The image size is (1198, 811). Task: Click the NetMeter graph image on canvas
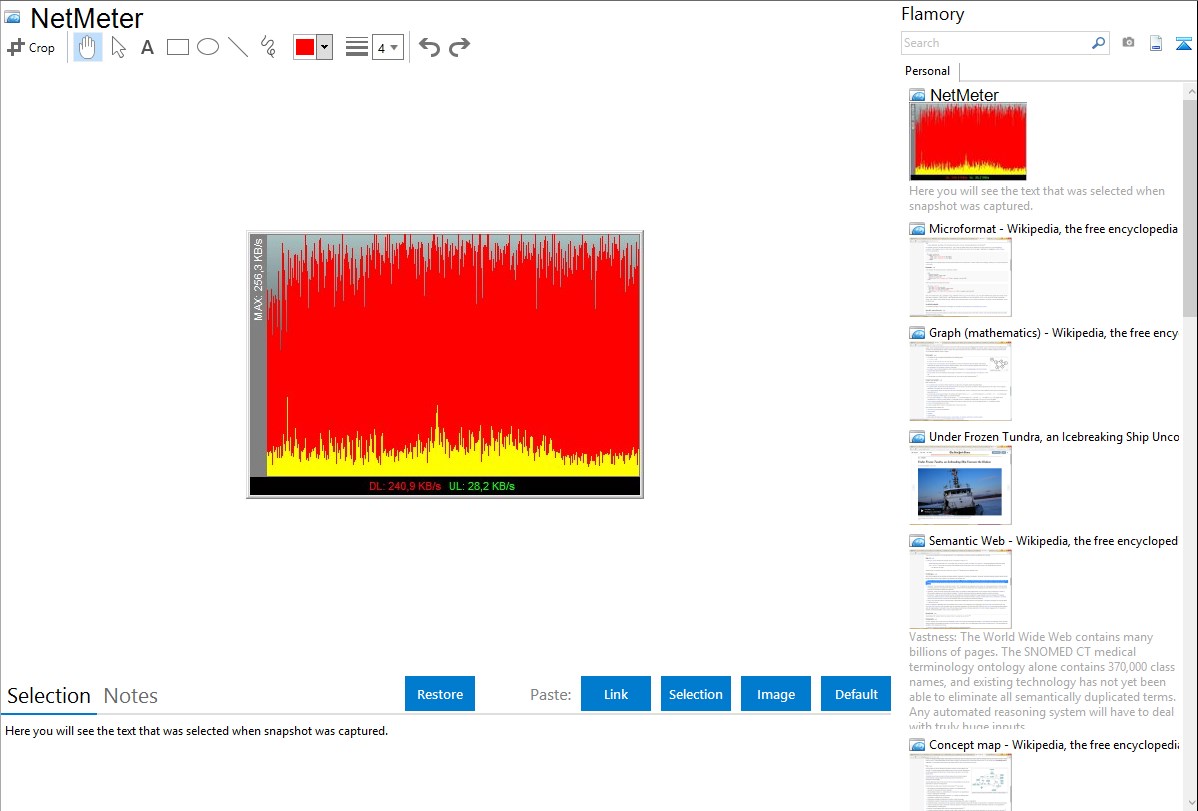pos(445,365)
